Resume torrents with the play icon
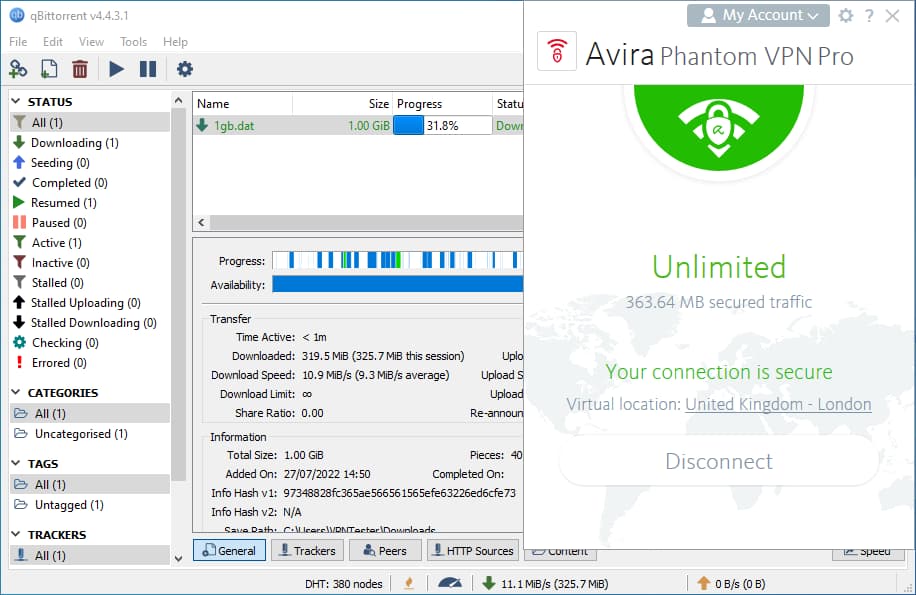The height and width of the screenshot is (595, 916). pos(116,69)
